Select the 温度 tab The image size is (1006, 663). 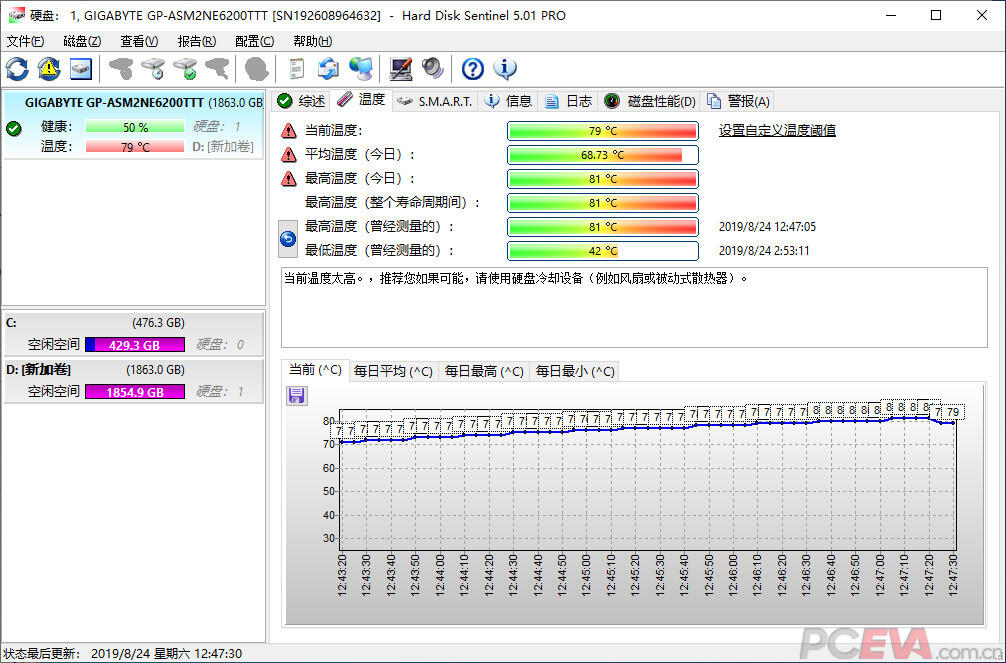tap(361, 99)
